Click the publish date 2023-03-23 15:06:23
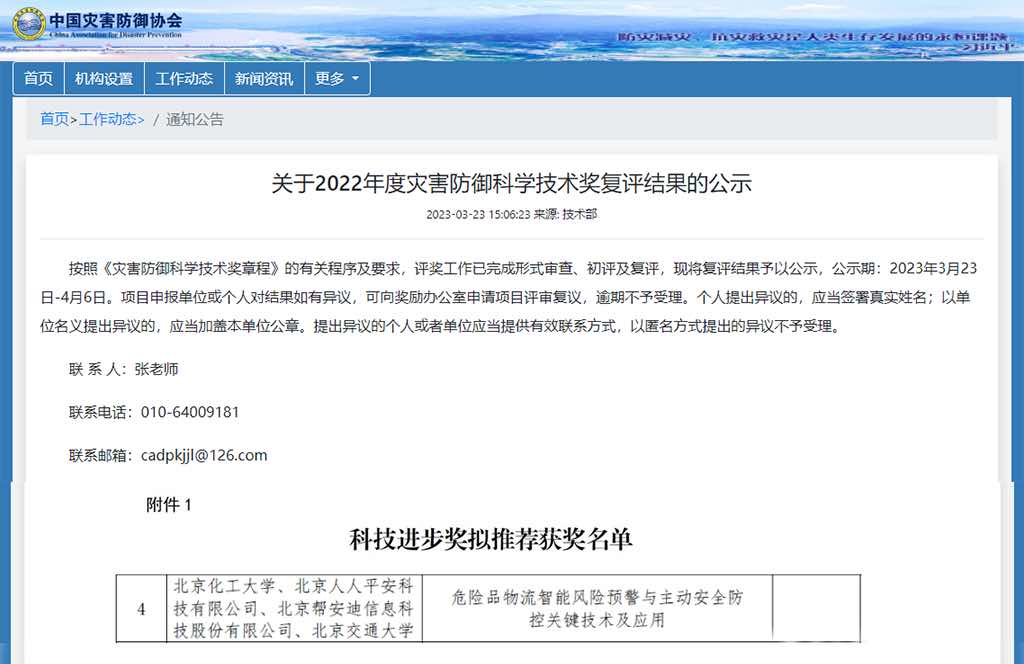 click(x=478, y=214)
